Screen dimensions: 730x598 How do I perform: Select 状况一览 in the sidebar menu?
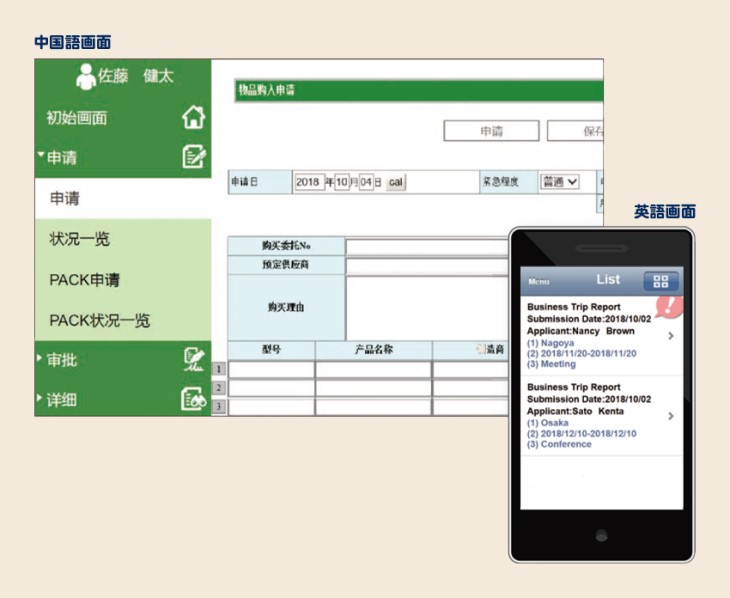click(80, 240)
